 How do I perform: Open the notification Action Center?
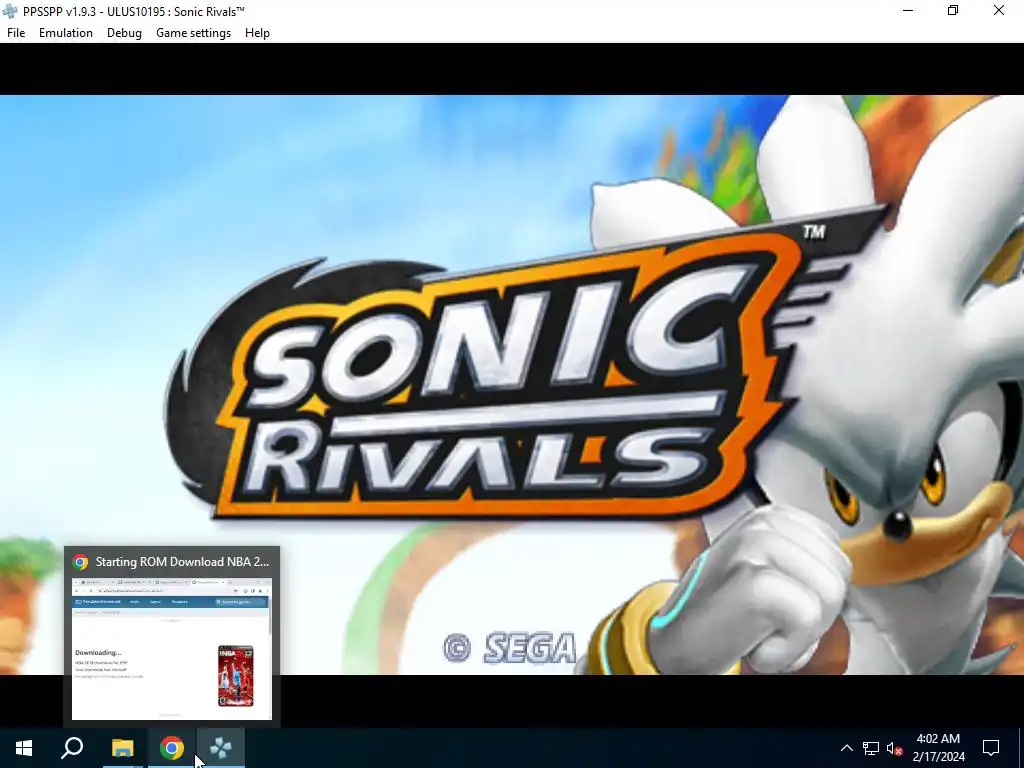coord(991,748)
